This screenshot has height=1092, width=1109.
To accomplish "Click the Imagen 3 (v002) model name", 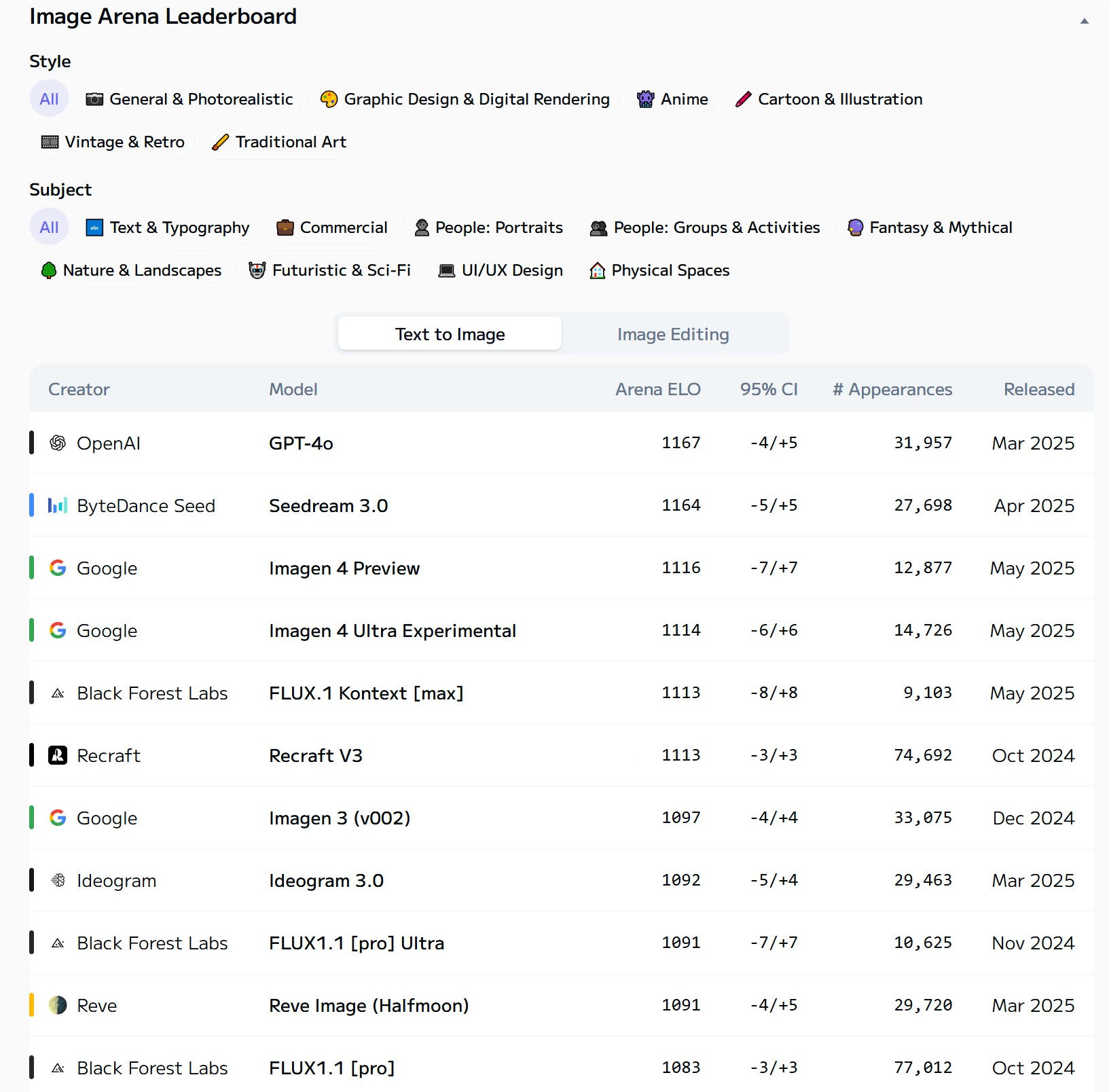I will (x=340, y=818).
